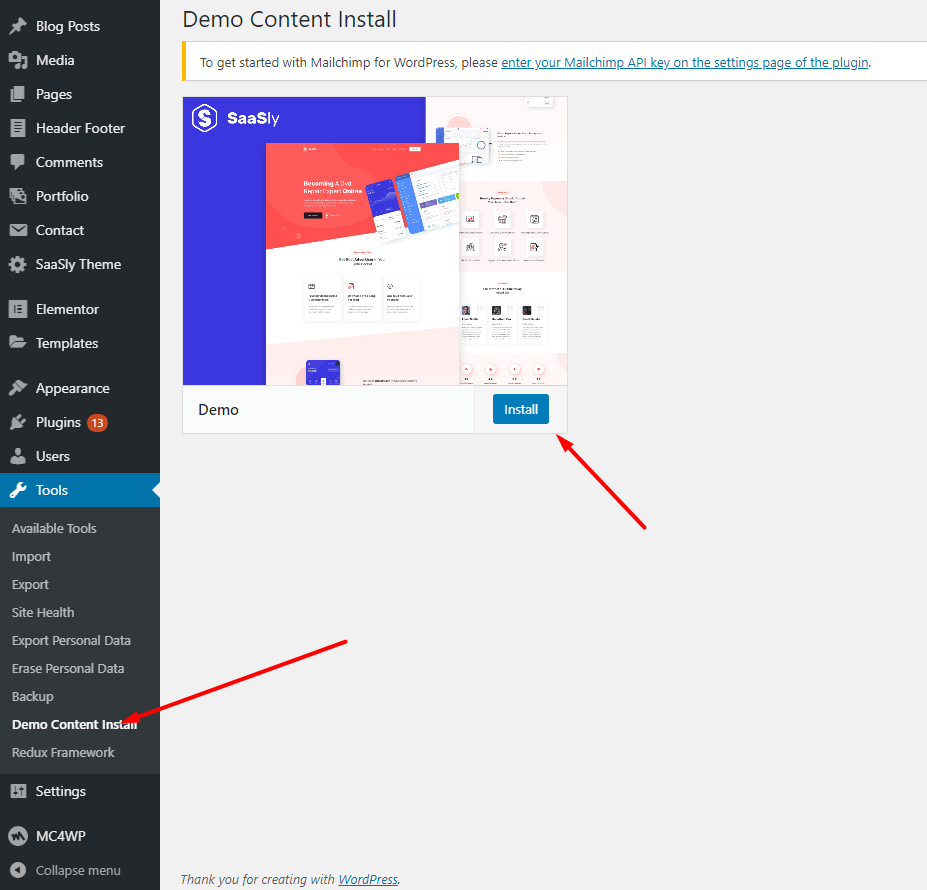
Task: Click the MC4WP logo icon
Action: [18, 836]
